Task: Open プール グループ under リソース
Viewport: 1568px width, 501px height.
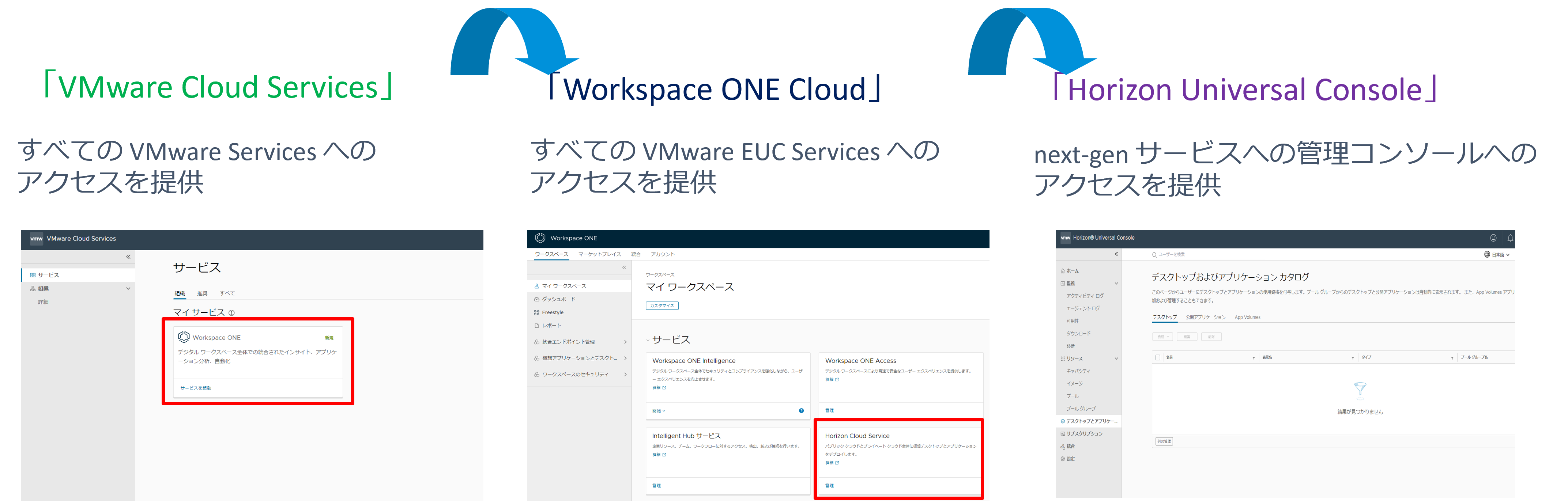Action: [x=1081, y=409]
